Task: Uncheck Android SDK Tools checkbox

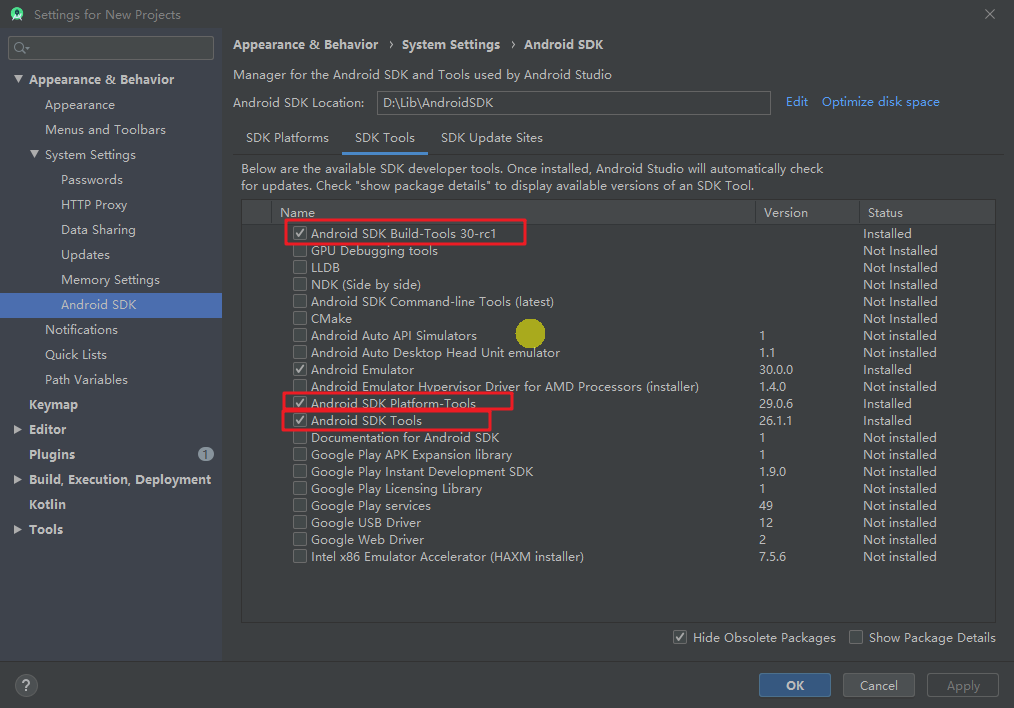Action: click(x=299, y=420)
